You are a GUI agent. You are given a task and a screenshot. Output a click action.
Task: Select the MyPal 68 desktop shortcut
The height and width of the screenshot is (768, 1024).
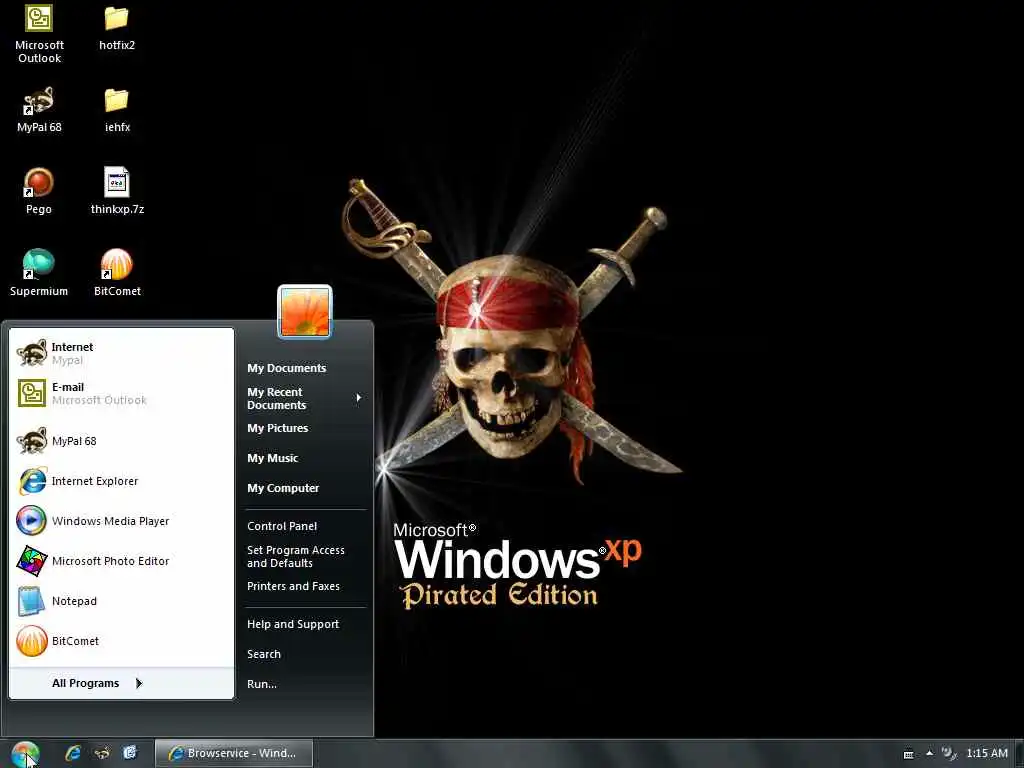coord(39,109)
